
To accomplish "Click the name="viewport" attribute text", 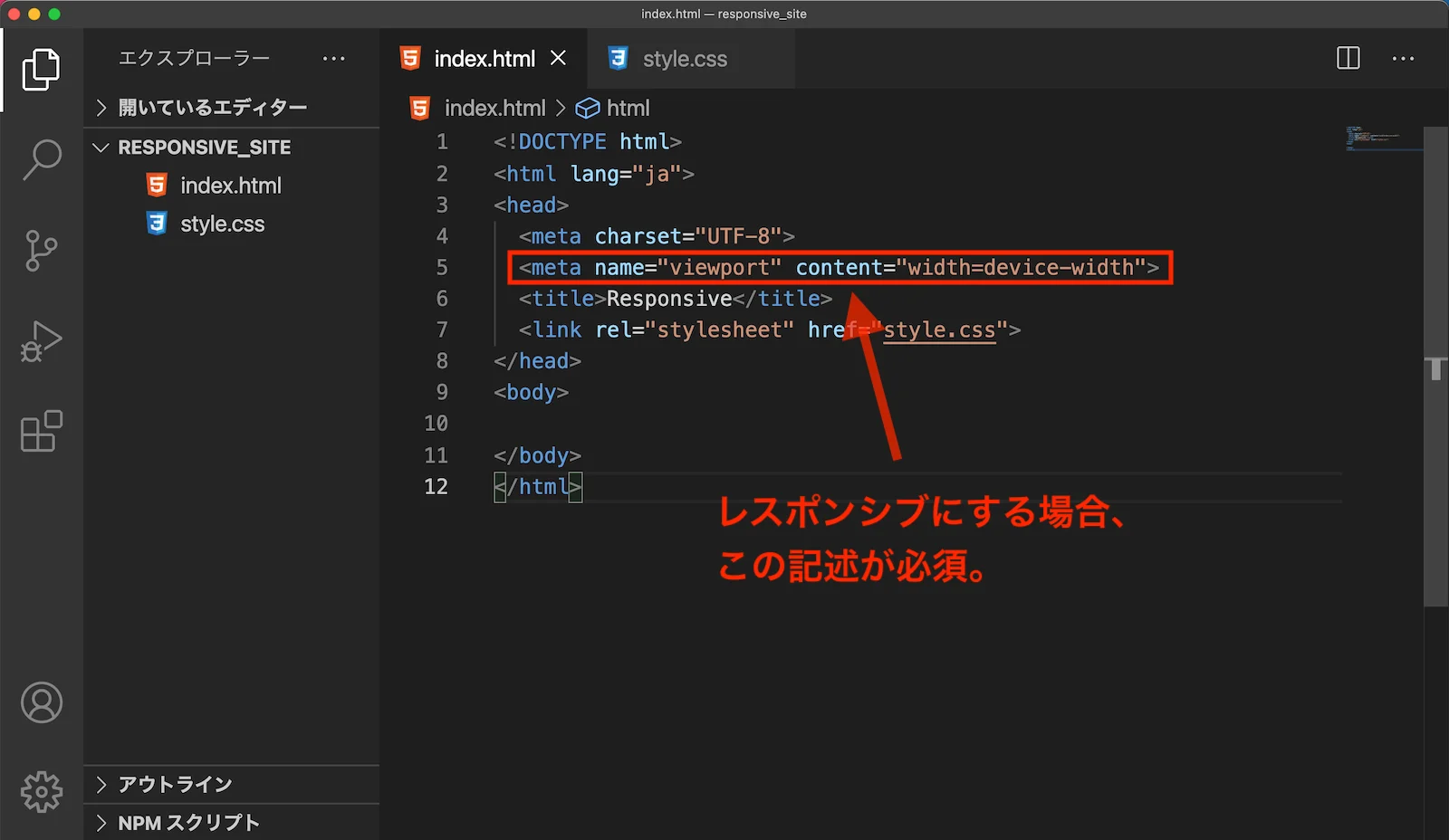I will [688, 268].
